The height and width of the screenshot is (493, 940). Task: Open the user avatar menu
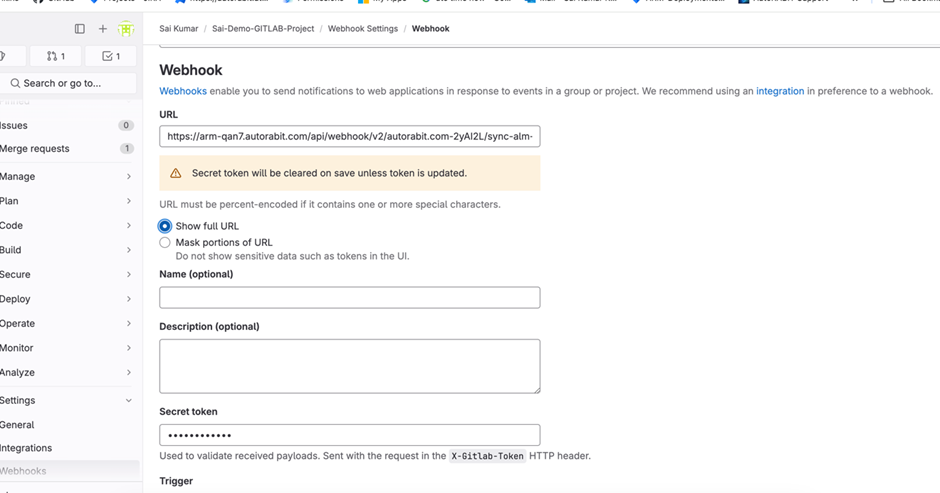pyautogui.click(x=125, y=29)
